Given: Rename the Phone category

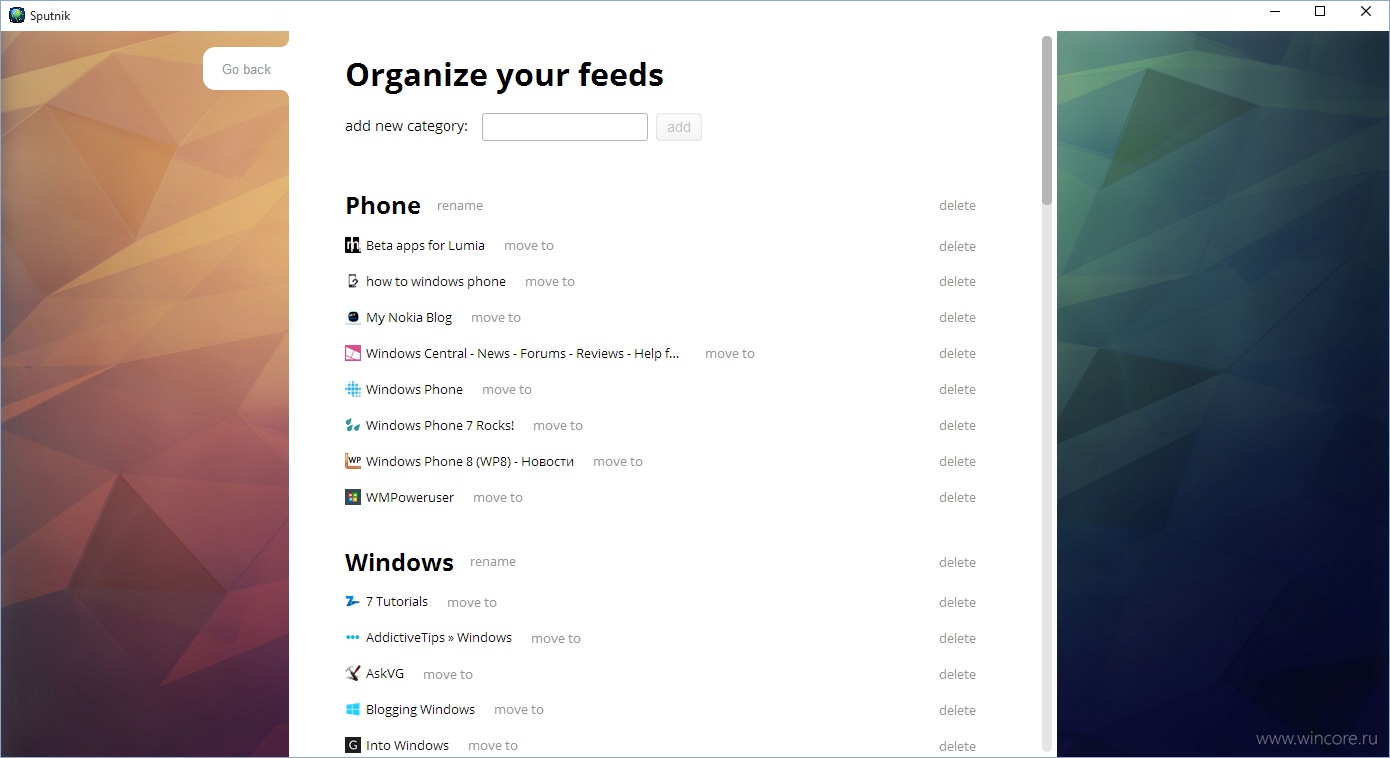Looking at the screenshot, I should pos(460,206).
